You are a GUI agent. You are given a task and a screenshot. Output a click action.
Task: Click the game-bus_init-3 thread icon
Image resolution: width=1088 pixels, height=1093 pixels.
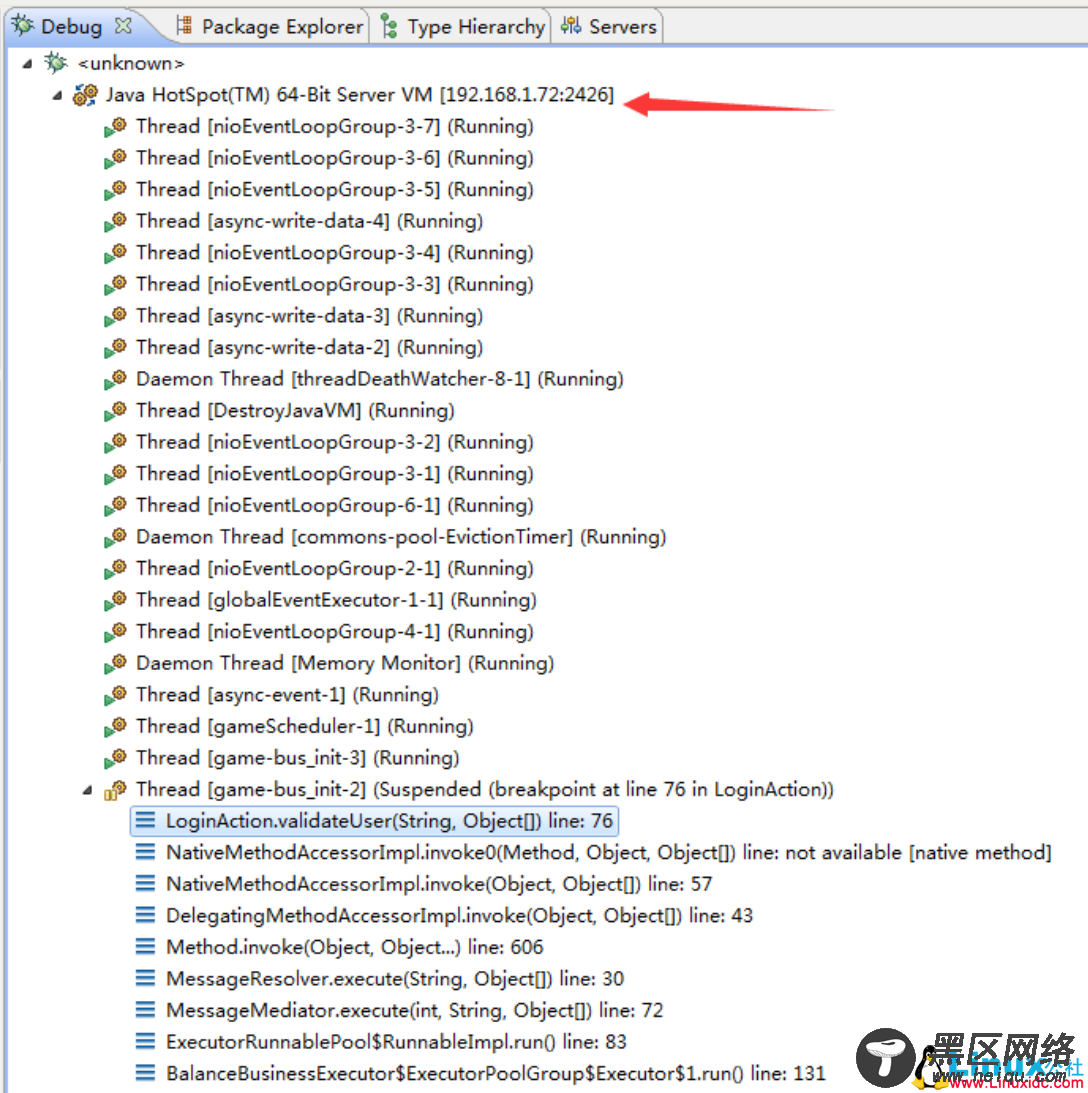tap(116, 758)
